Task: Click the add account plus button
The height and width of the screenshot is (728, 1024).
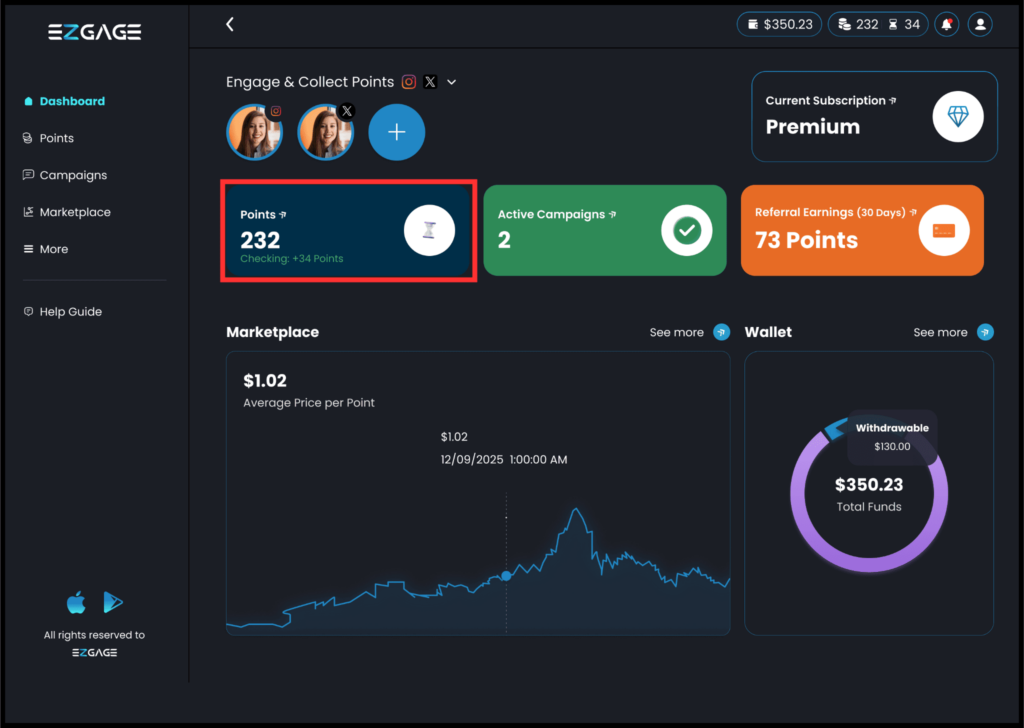Action: coord(396,132)
